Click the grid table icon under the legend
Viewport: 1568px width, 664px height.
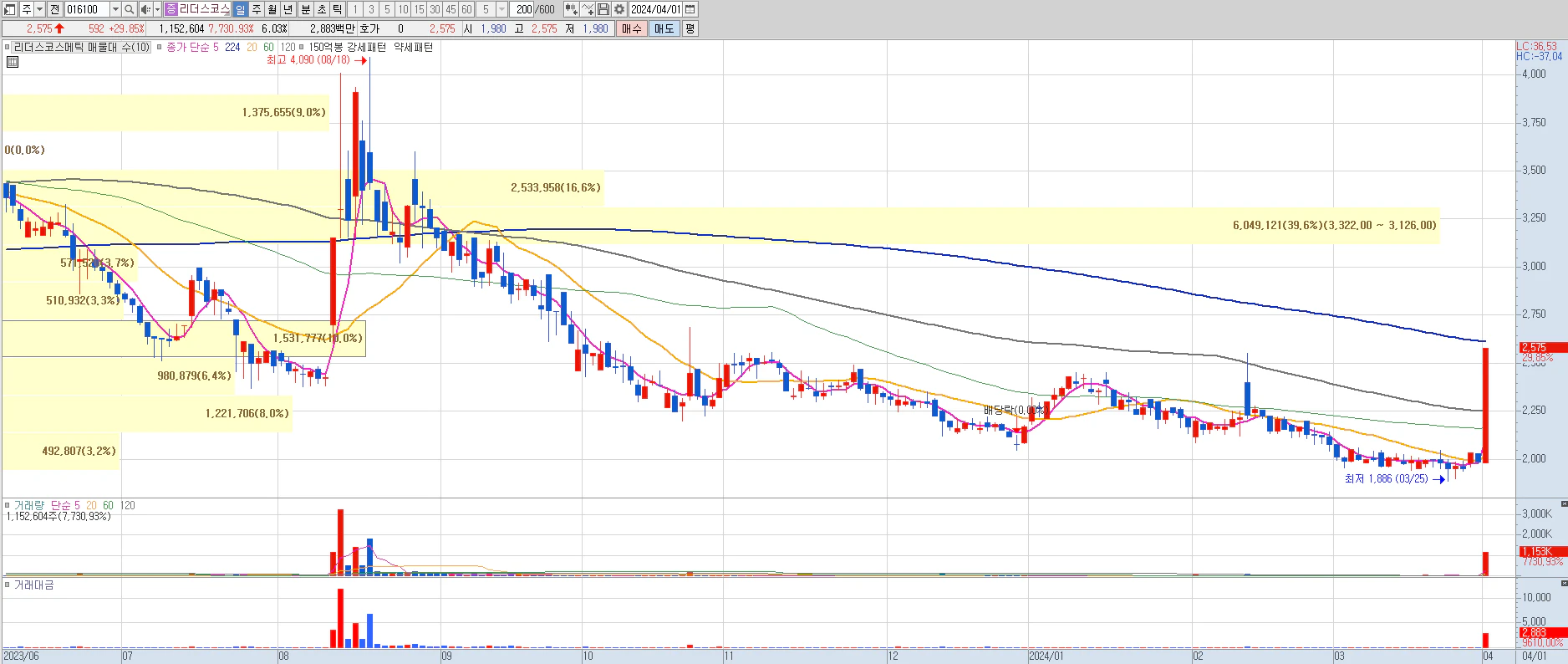click(13, 62)
